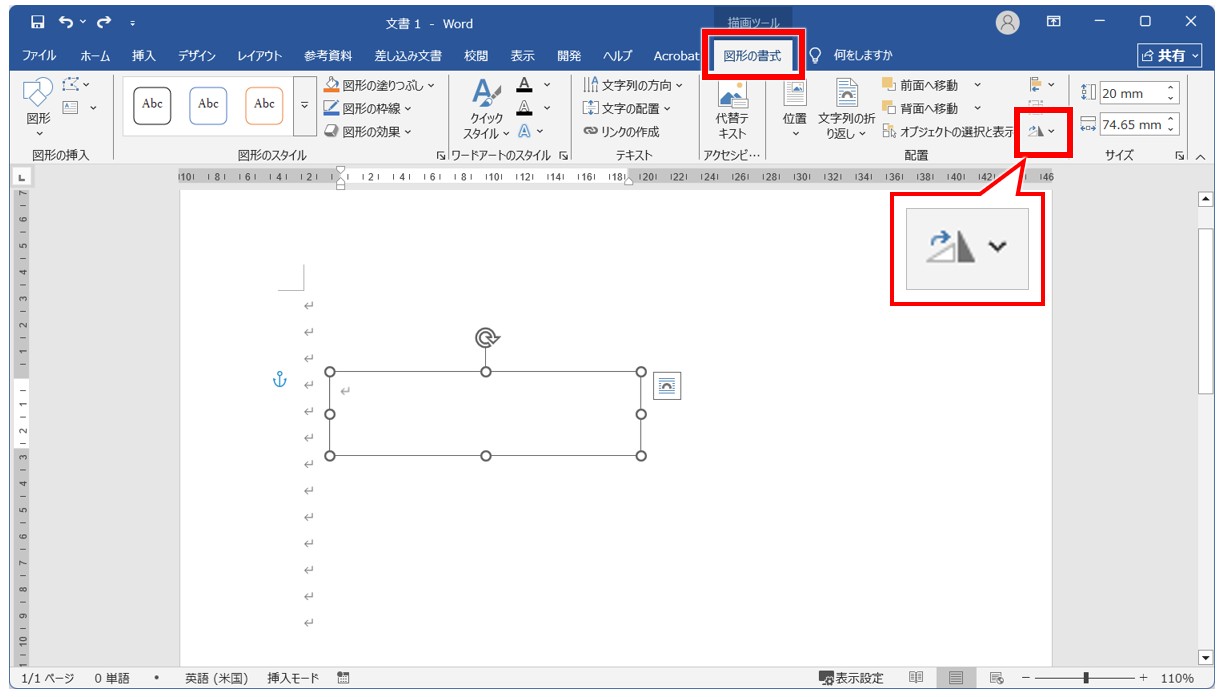Switch to the ホーム tab
Viewport: 1223px width, 697px height.
(x=95, y=56)
